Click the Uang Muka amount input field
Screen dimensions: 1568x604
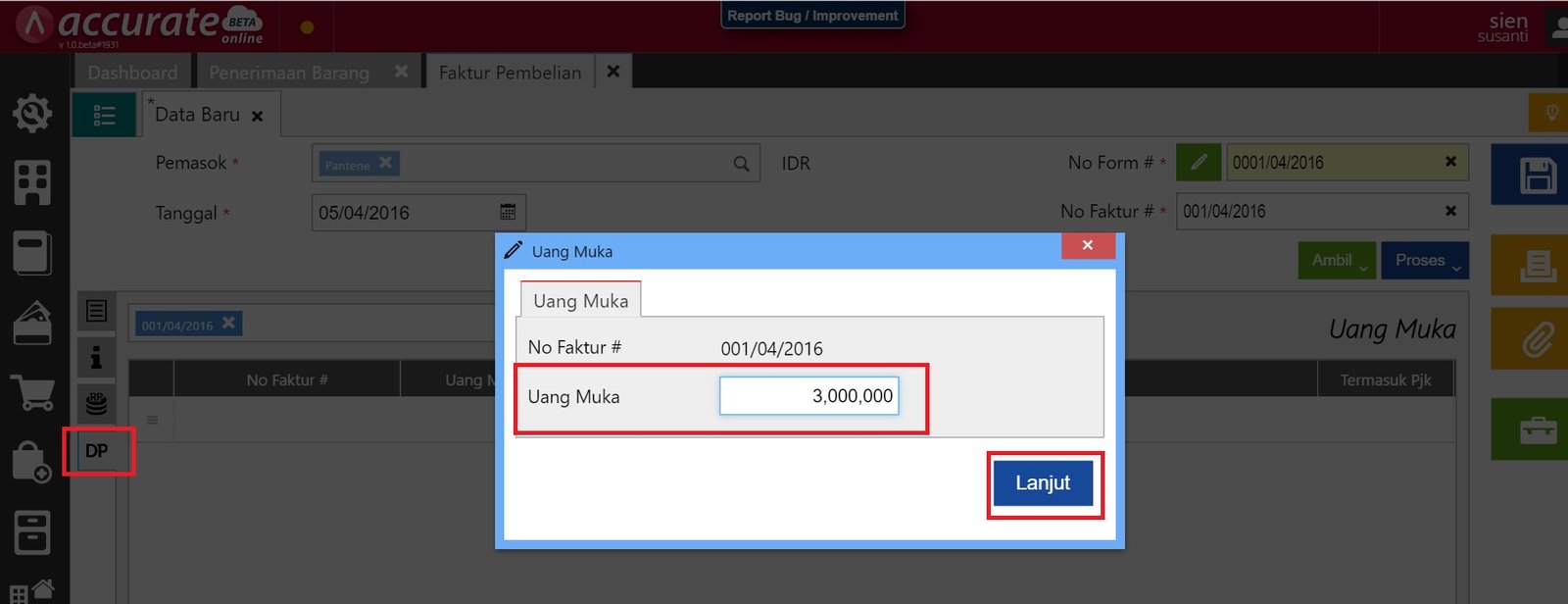click(x=808, y=396)
